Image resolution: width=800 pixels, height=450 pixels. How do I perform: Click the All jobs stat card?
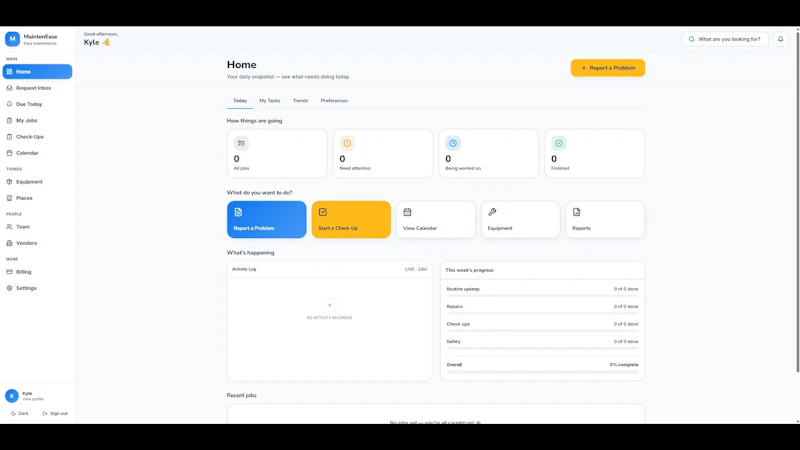point(277,154)
